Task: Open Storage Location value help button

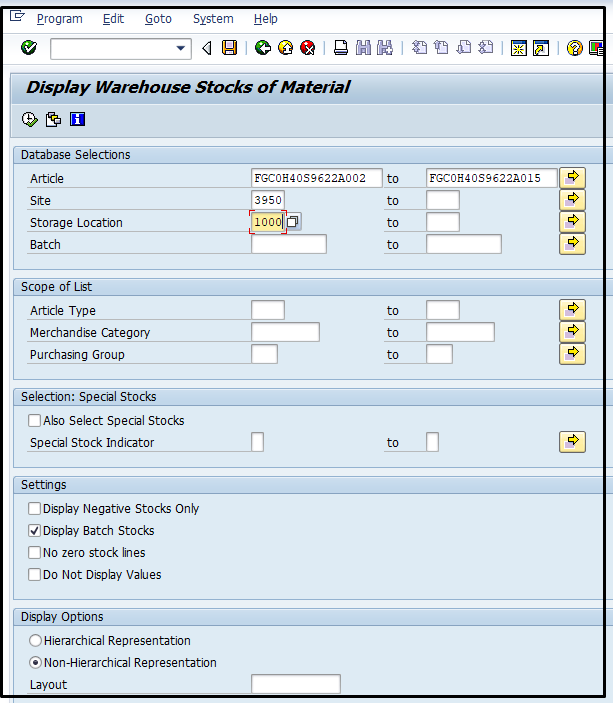Action: tap(293, 221)
